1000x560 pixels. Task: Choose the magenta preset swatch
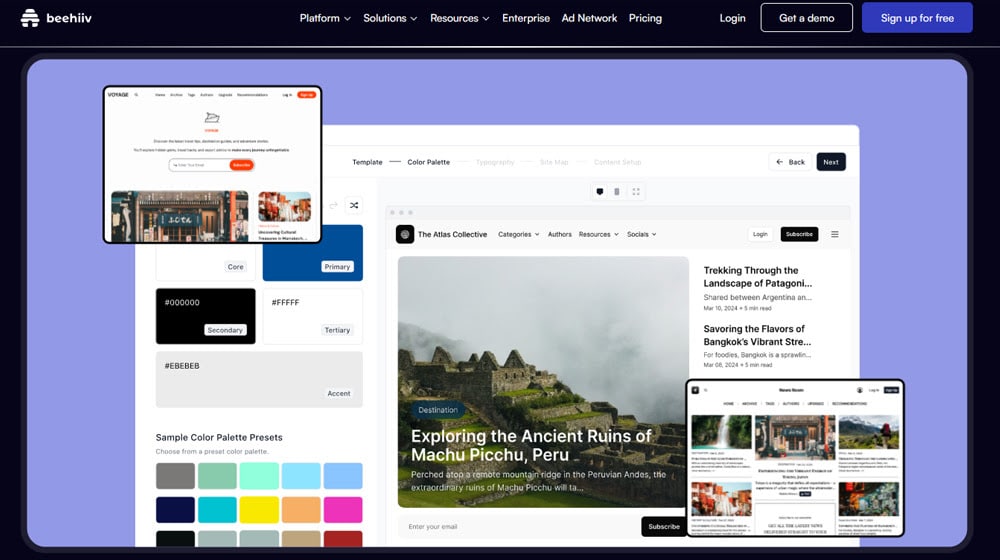coord(342,510)
